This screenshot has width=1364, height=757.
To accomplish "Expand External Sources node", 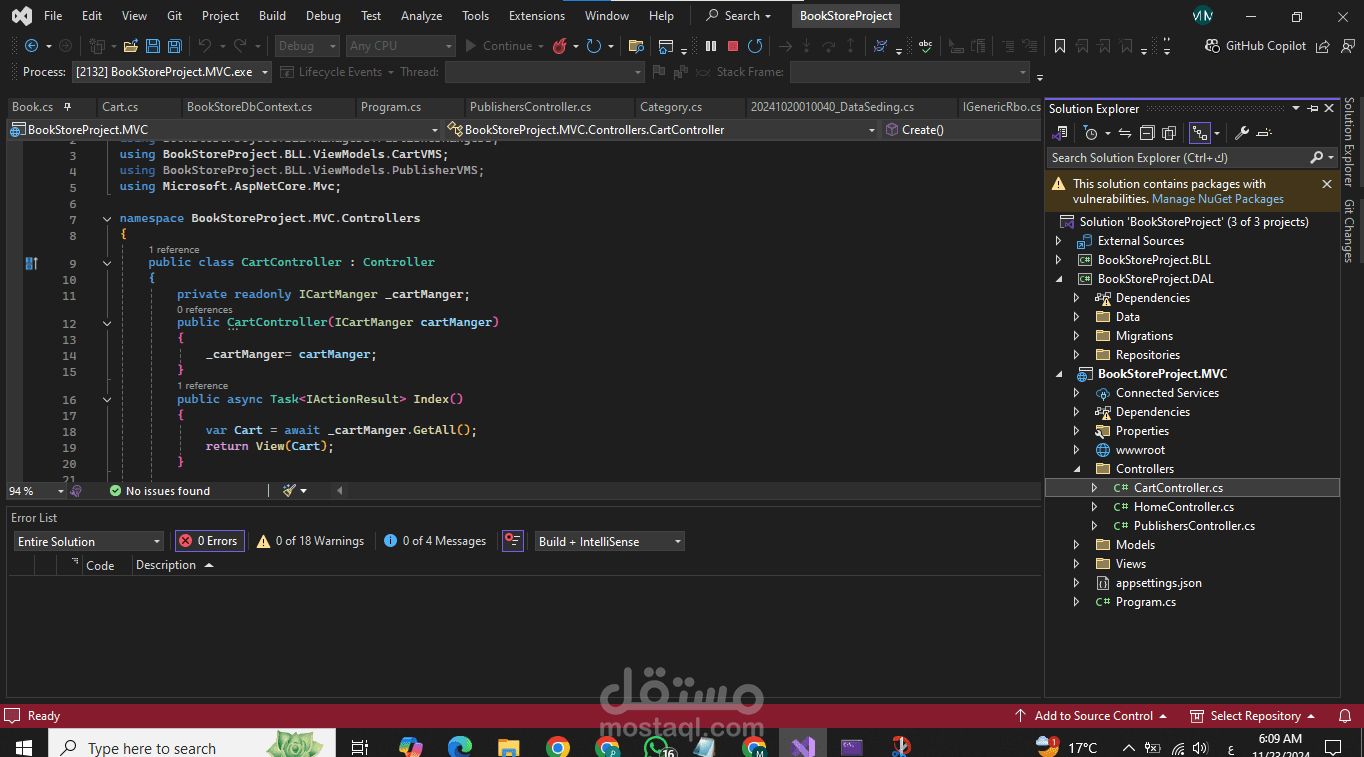I will [1058, 241].
